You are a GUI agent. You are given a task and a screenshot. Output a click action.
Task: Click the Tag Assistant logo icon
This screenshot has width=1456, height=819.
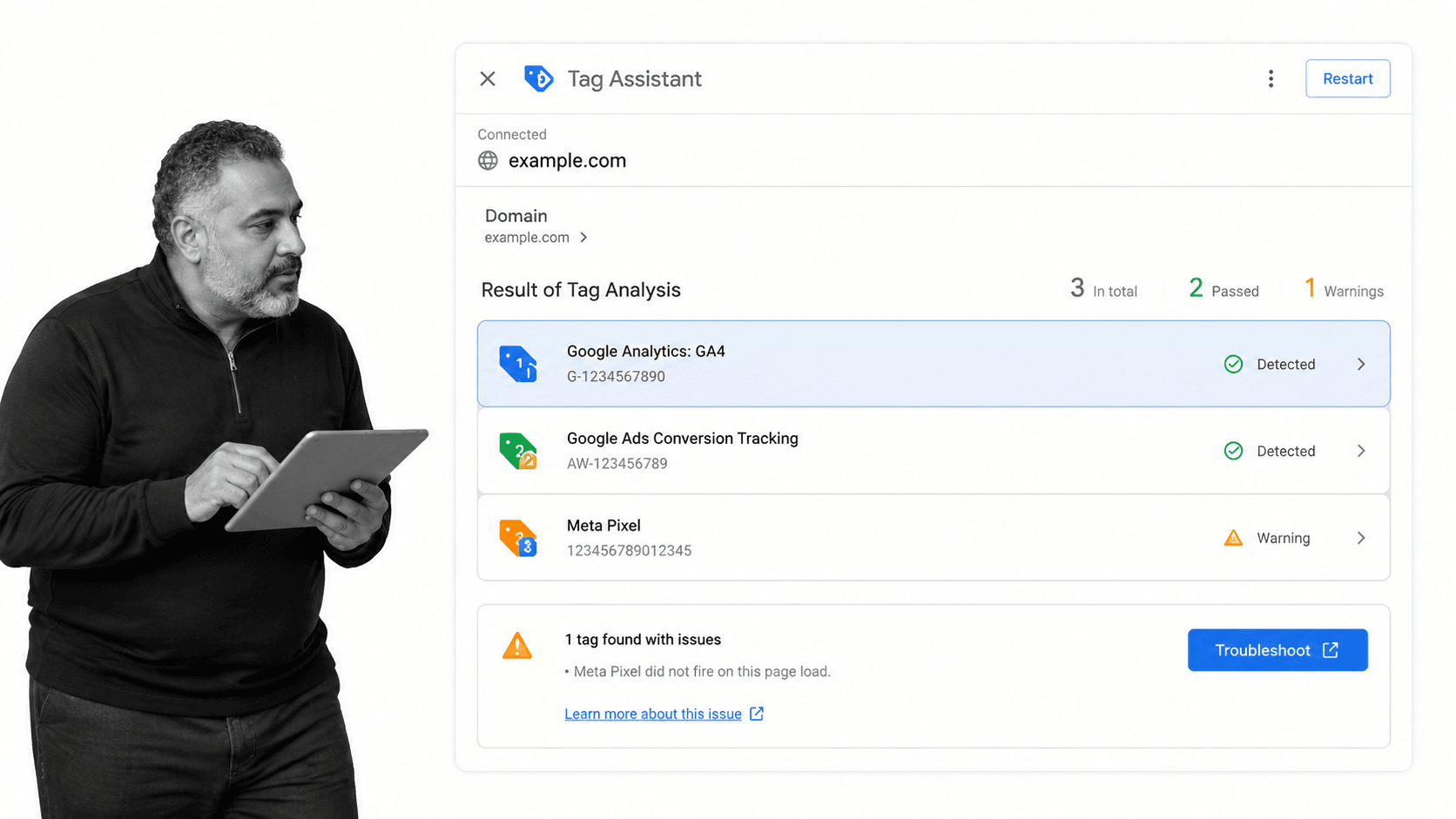pyautogui.click(x=538, y=78)
